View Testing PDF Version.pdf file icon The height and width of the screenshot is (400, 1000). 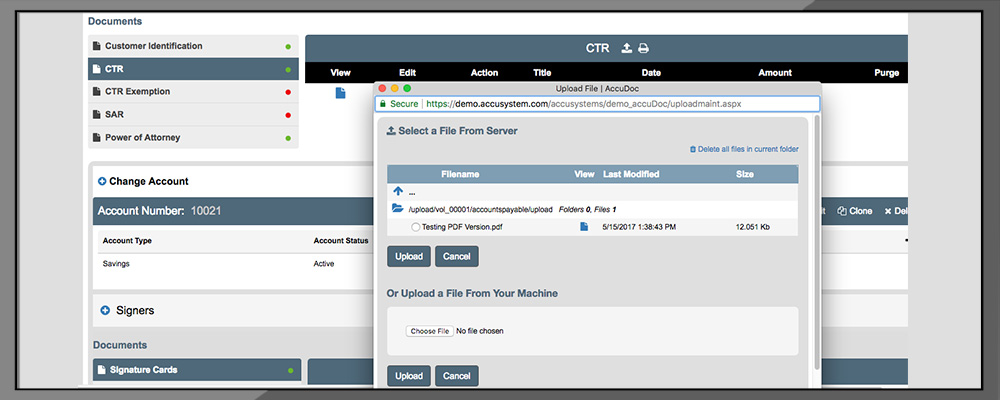click(x=584, y=227)
